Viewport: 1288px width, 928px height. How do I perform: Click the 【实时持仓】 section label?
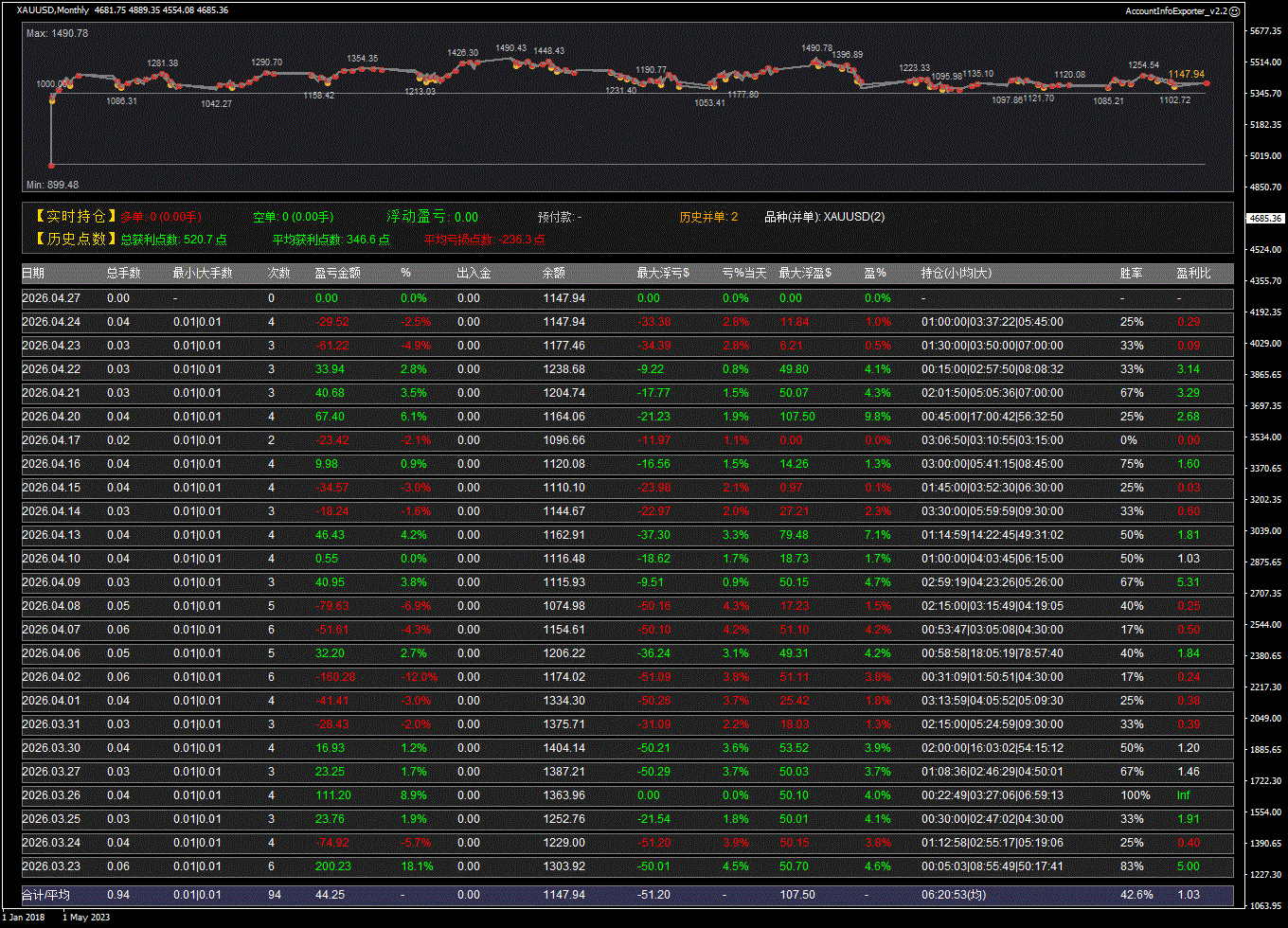(76, 217)
